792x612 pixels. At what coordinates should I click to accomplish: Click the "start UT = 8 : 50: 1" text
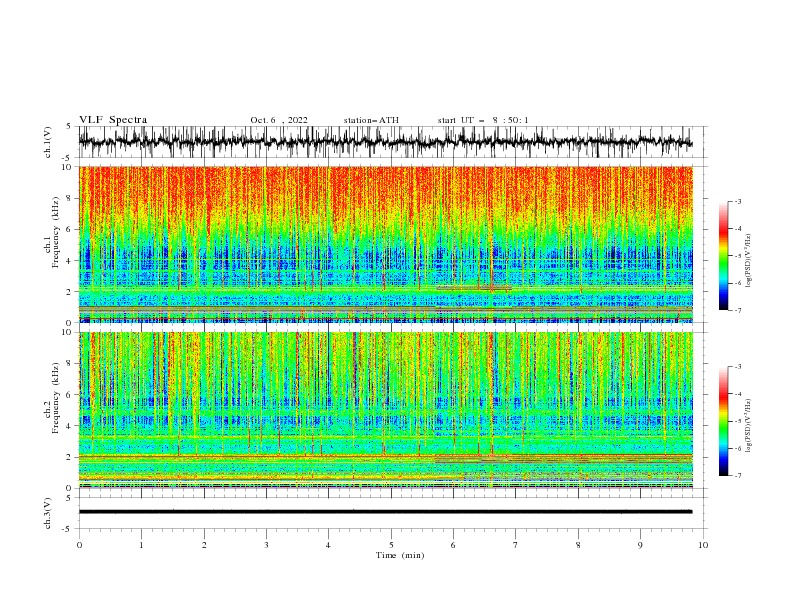click(x=483, y=120)
